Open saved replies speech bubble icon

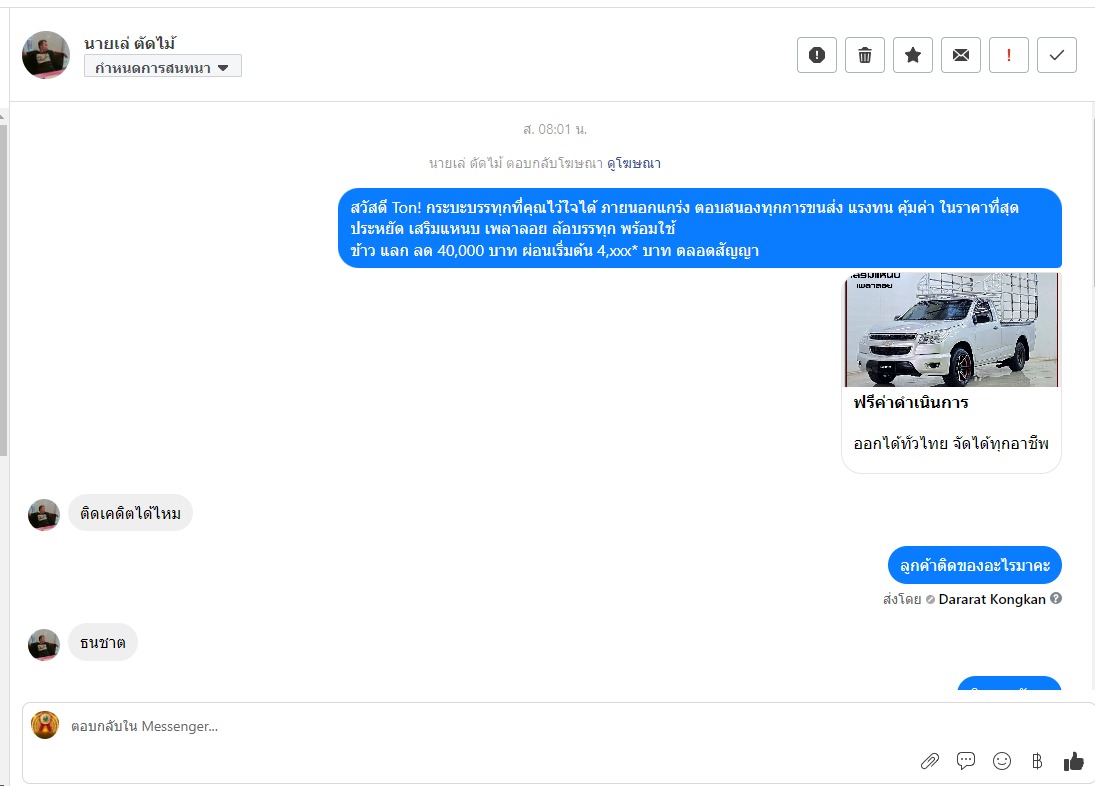point(966,761)
